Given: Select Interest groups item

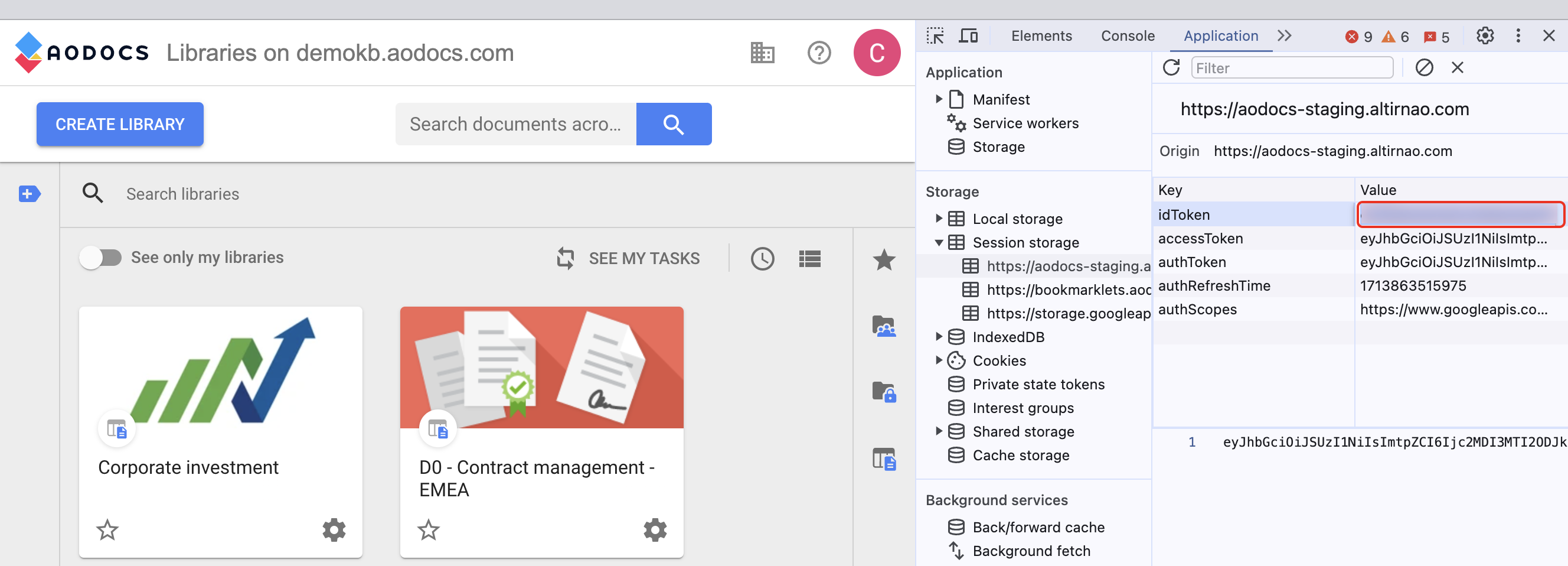Looking at the screenshot, I should pyautogui.click(x=1023, y=408).
